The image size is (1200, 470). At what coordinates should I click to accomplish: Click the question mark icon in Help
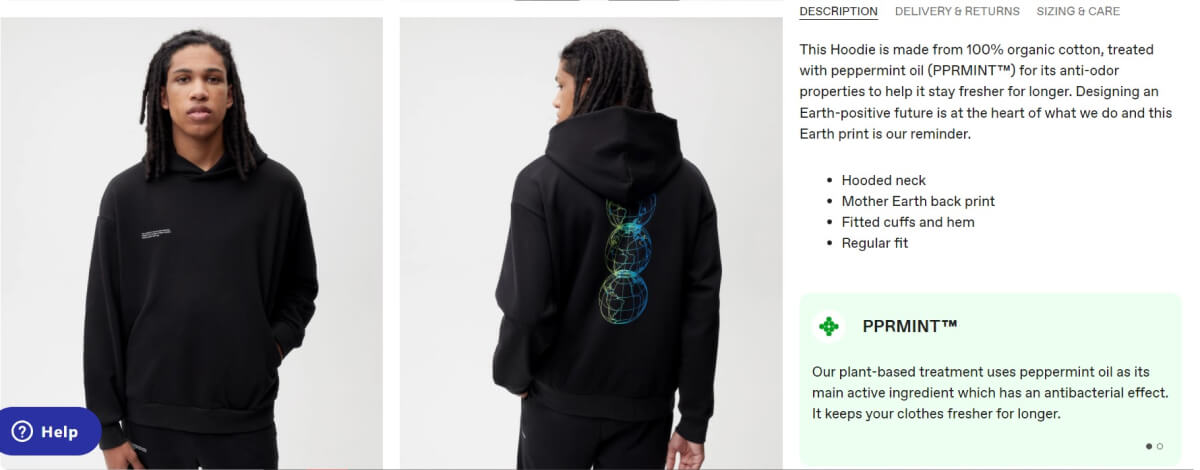[x=22, y=431]
